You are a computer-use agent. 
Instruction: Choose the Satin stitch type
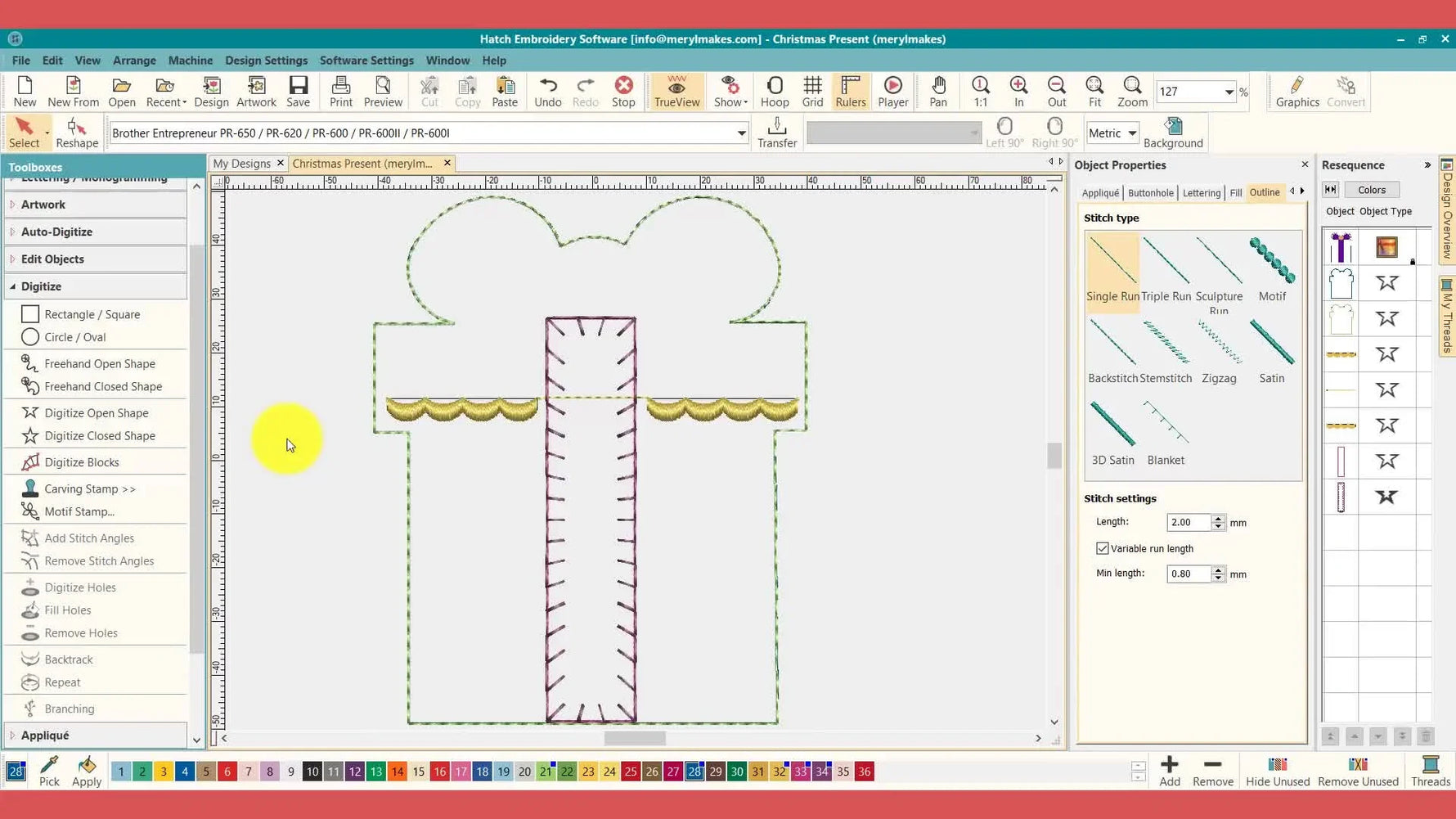(x=1271, y=351)
